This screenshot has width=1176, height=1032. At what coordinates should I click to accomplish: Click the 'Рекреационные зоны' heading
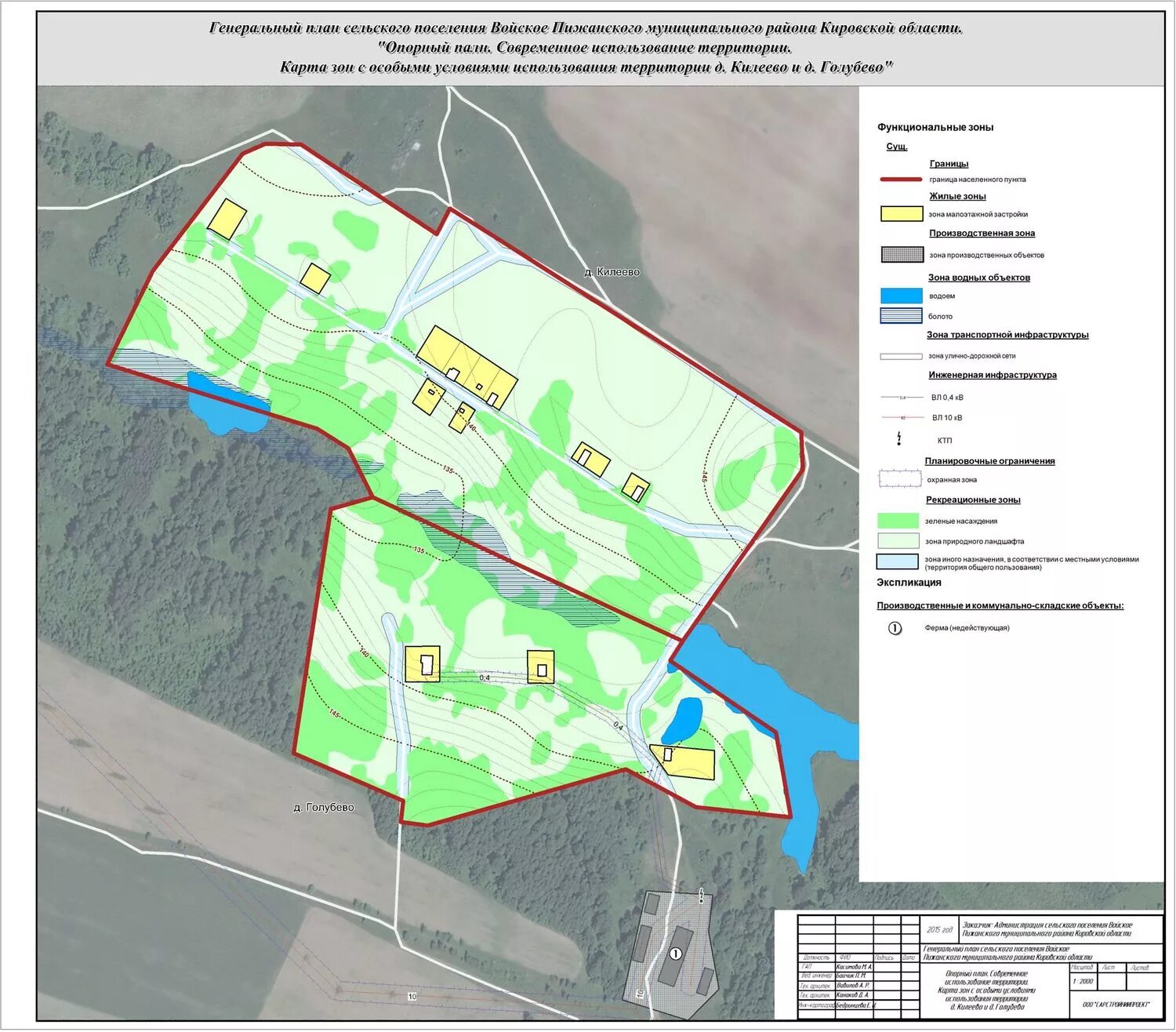coord(973,500)
